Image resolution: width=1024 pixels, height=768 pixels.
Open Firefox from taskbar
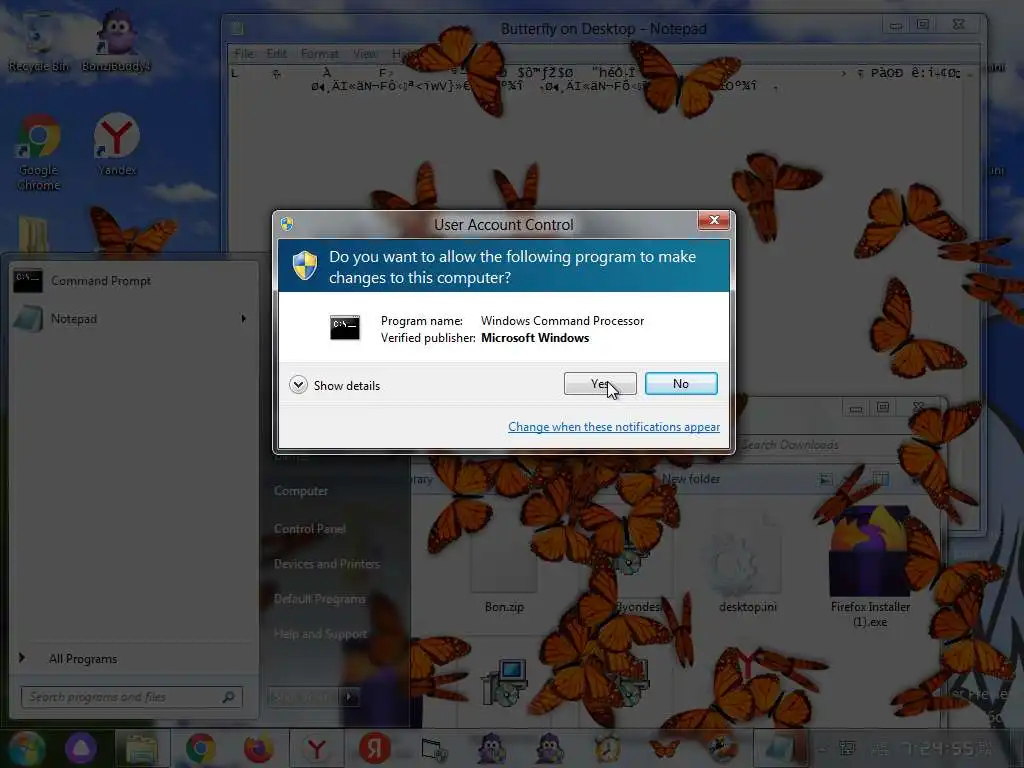pos(259,748)
